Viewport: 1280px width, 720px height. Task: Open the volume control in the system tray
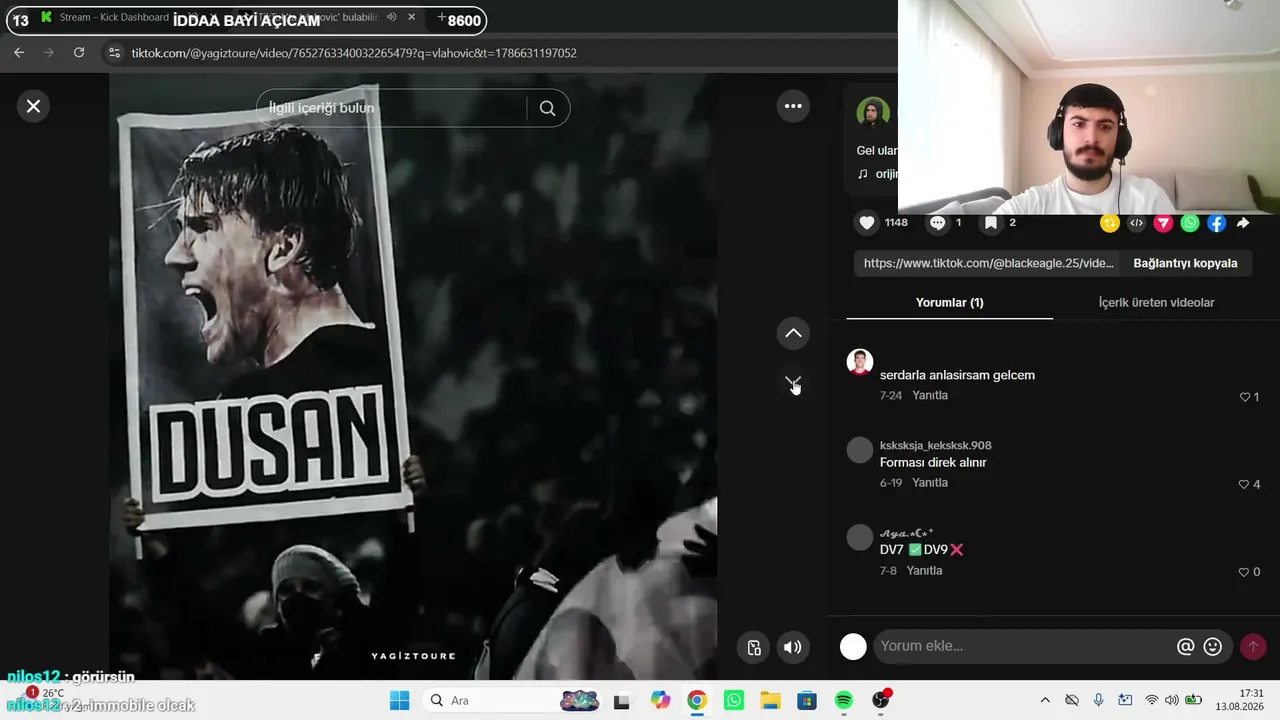[x=1172, y=700]
